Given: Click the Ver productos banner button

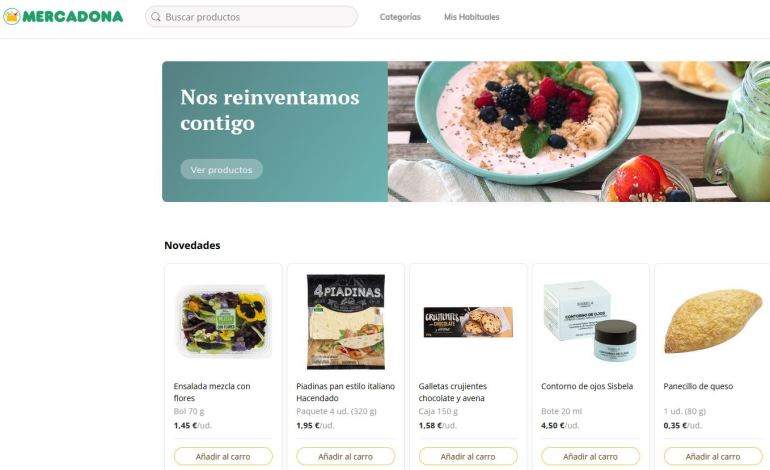Looking at the screenshot, I should click(x=221, y=169).
